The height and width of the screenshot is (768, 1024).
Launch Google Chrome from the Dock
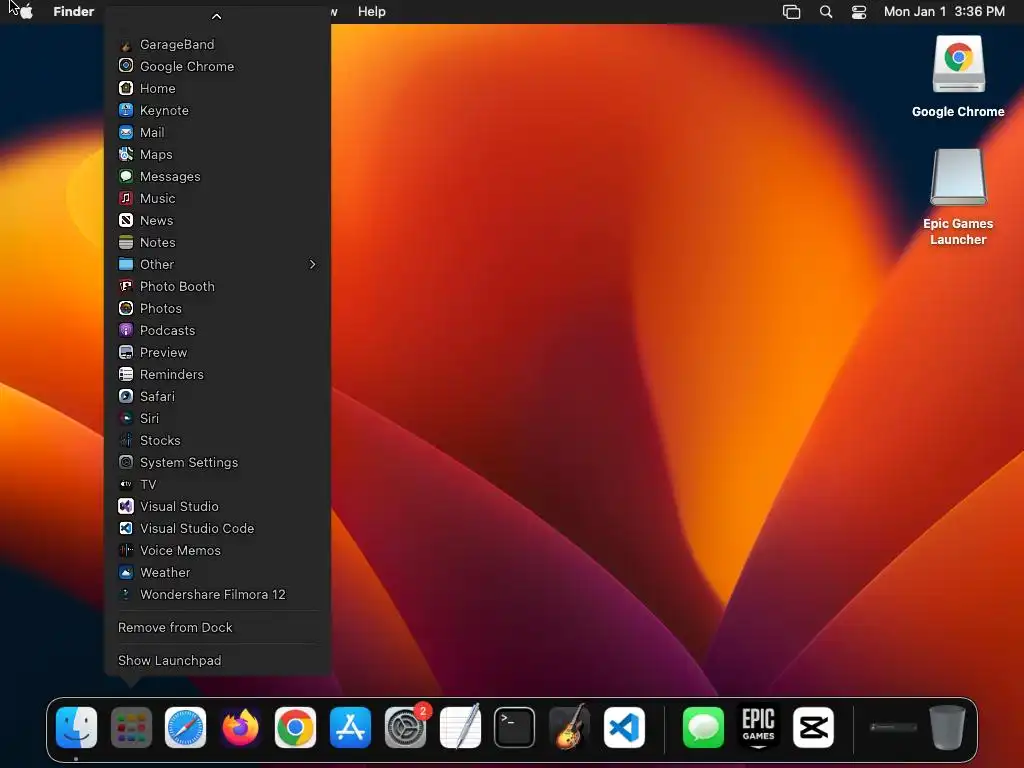pos(295,727)
